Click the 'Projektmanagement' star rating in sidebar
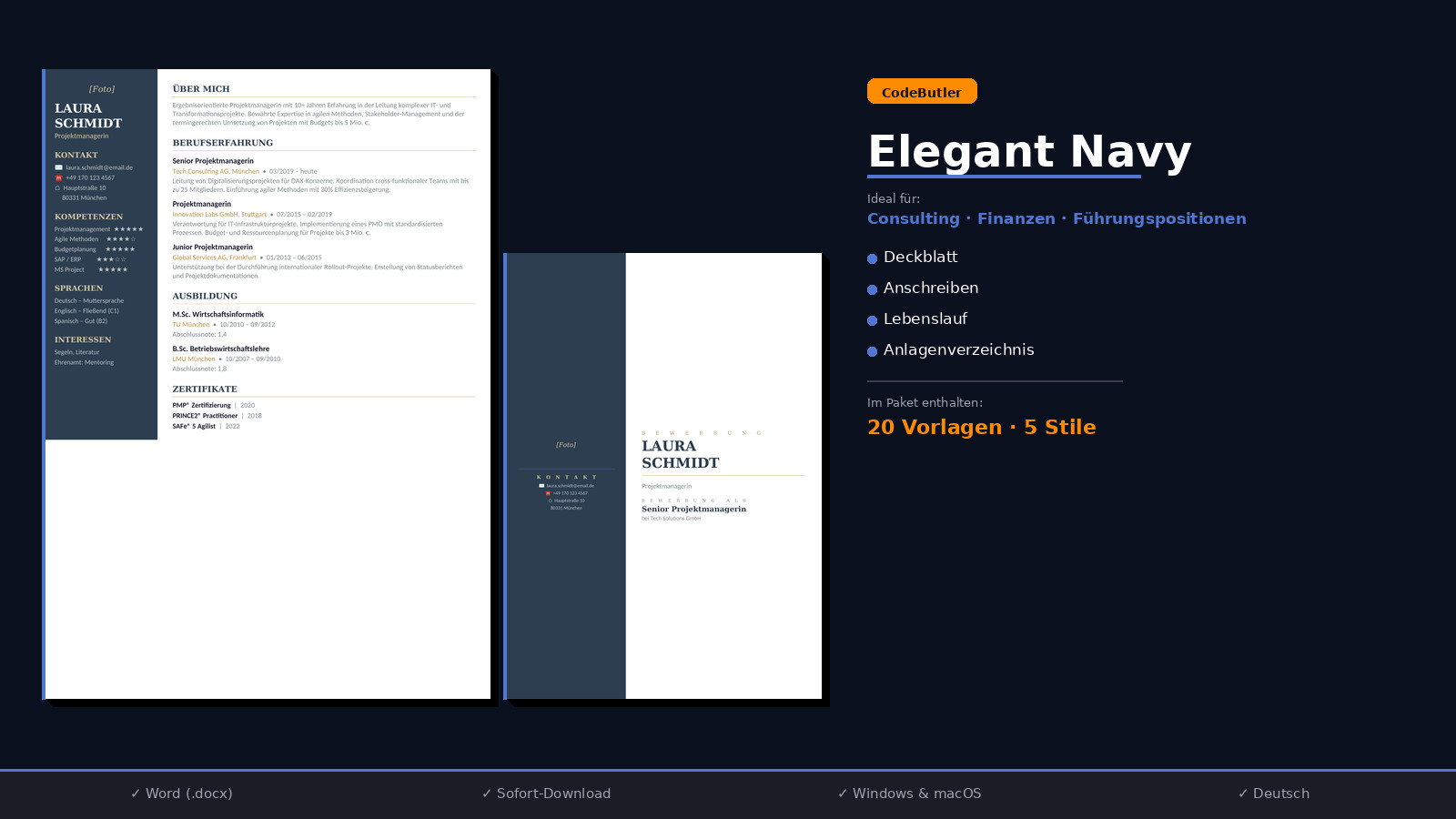 [x=128, y=229]
